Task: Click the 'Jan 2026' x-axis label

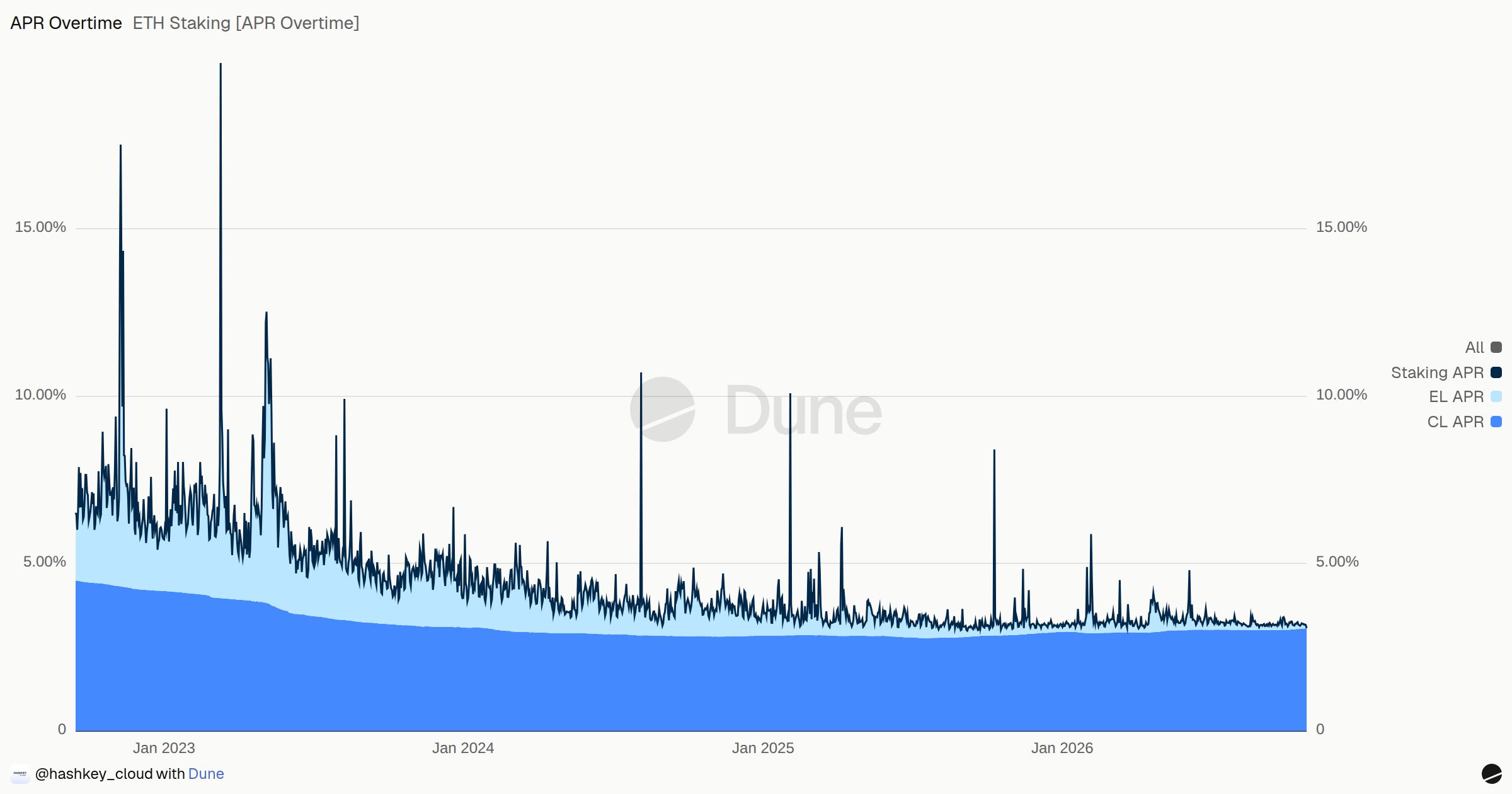Action: 1062,748
